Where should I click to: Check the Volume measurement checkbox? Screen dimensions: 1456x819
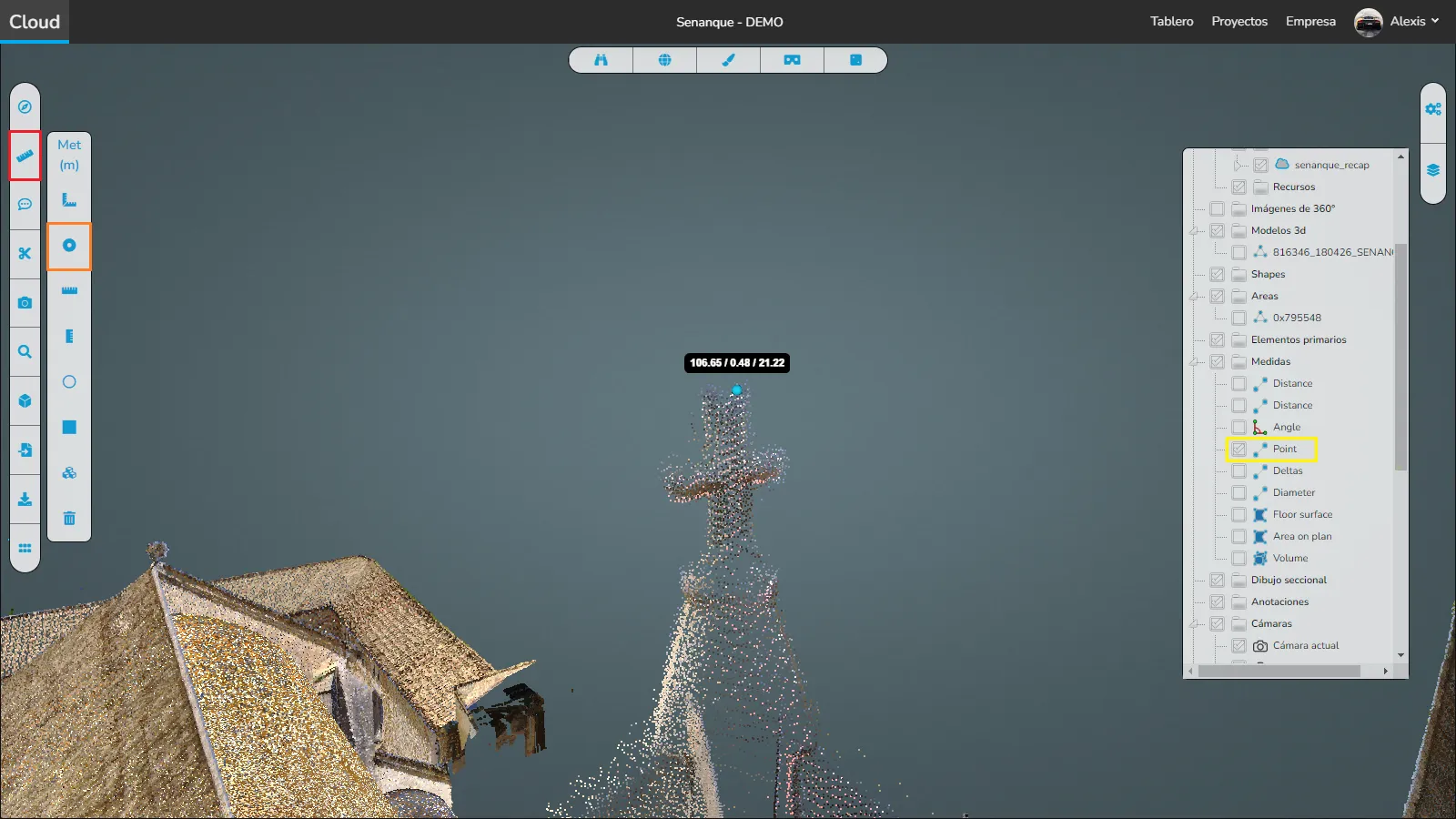1239,558
